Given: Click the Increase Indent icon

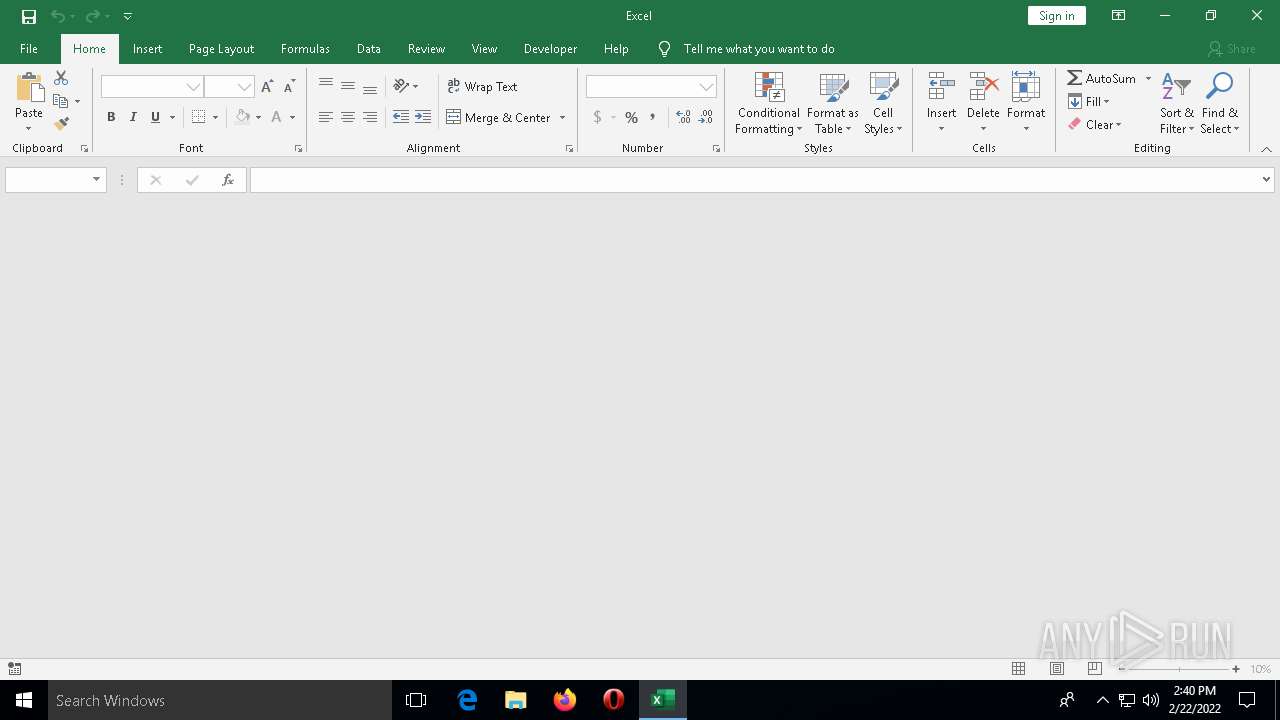Looking at the screenshot, I should (x=423, y=117).
